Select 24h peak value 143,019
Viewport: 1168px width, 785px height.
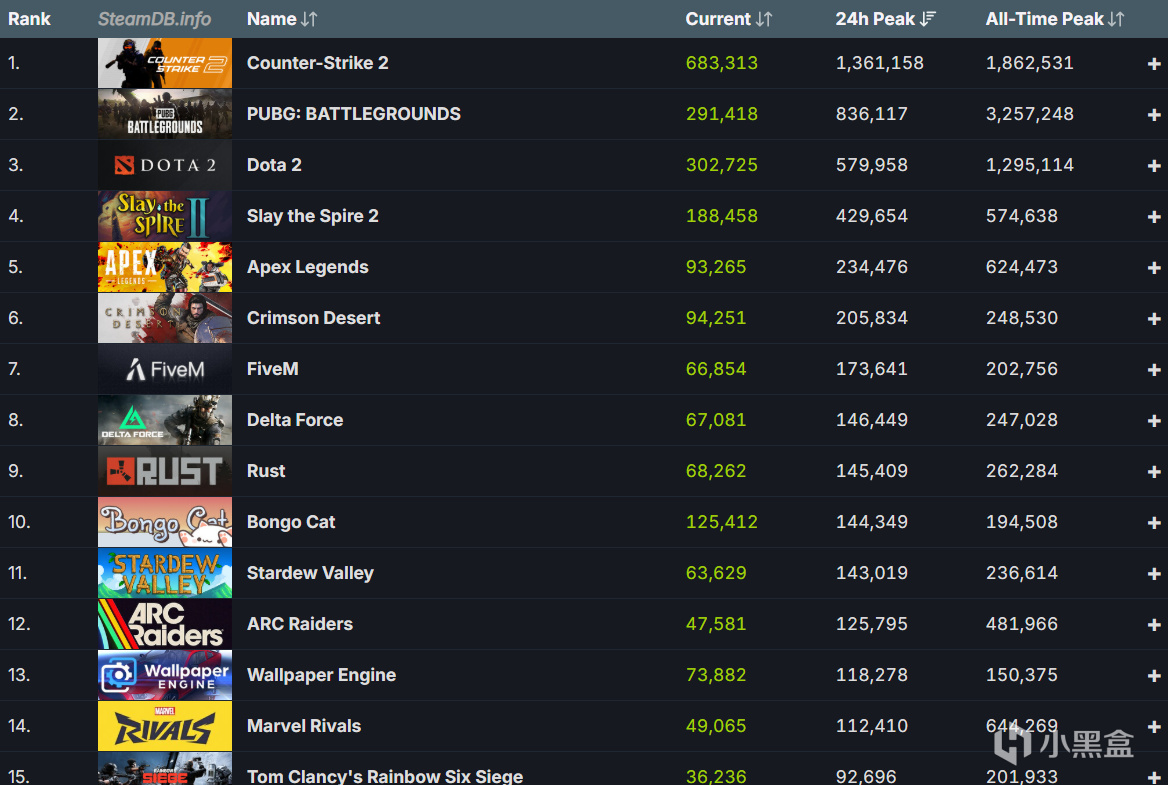[872, 573]
